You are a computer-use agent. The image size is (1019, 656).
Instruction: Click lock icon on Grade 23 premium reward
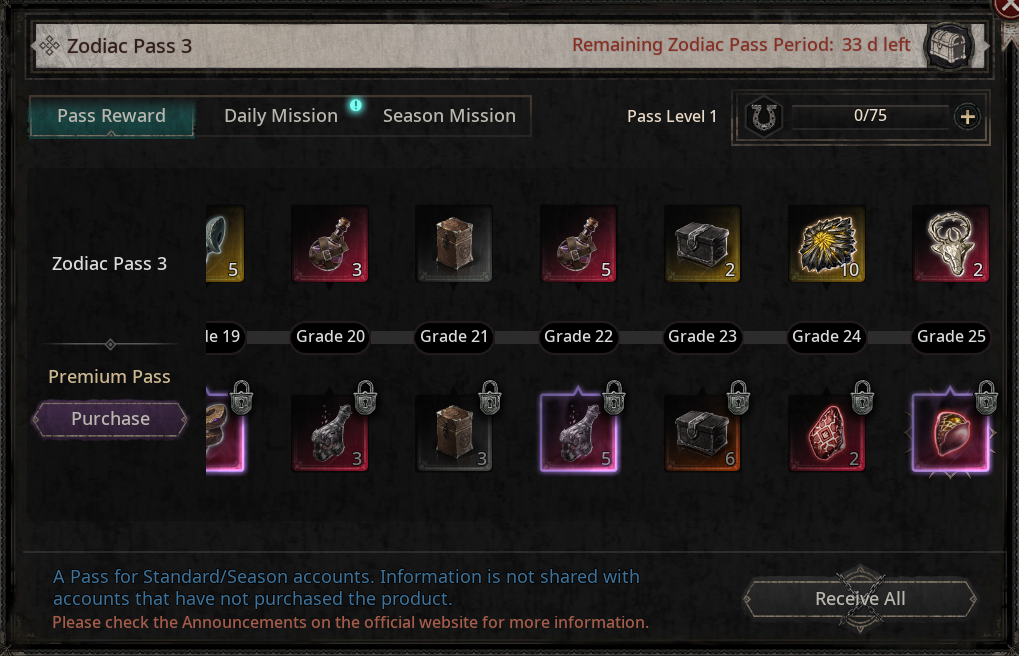click(x=738, y=397)
